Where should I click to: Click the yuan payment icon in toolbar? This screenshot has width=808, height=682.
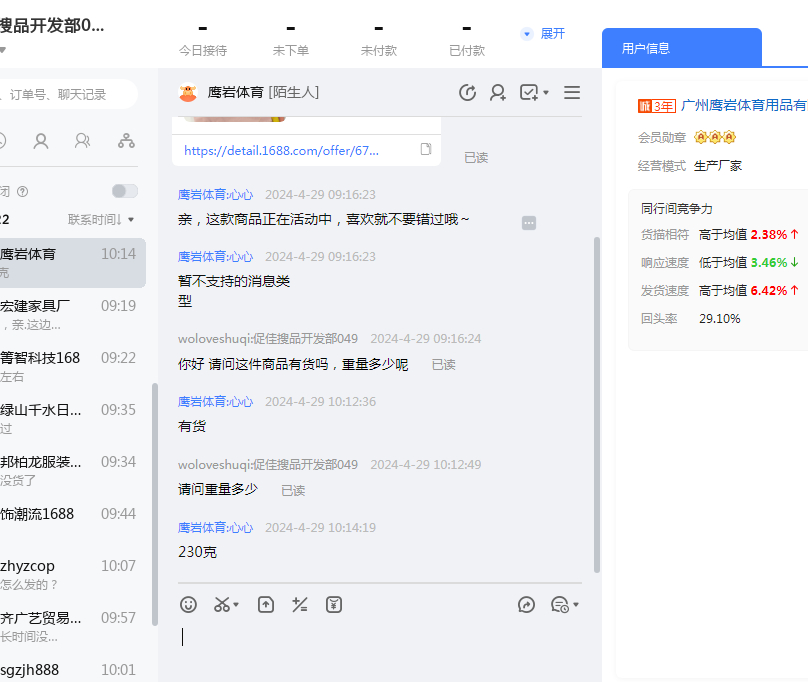coord(334,604)
